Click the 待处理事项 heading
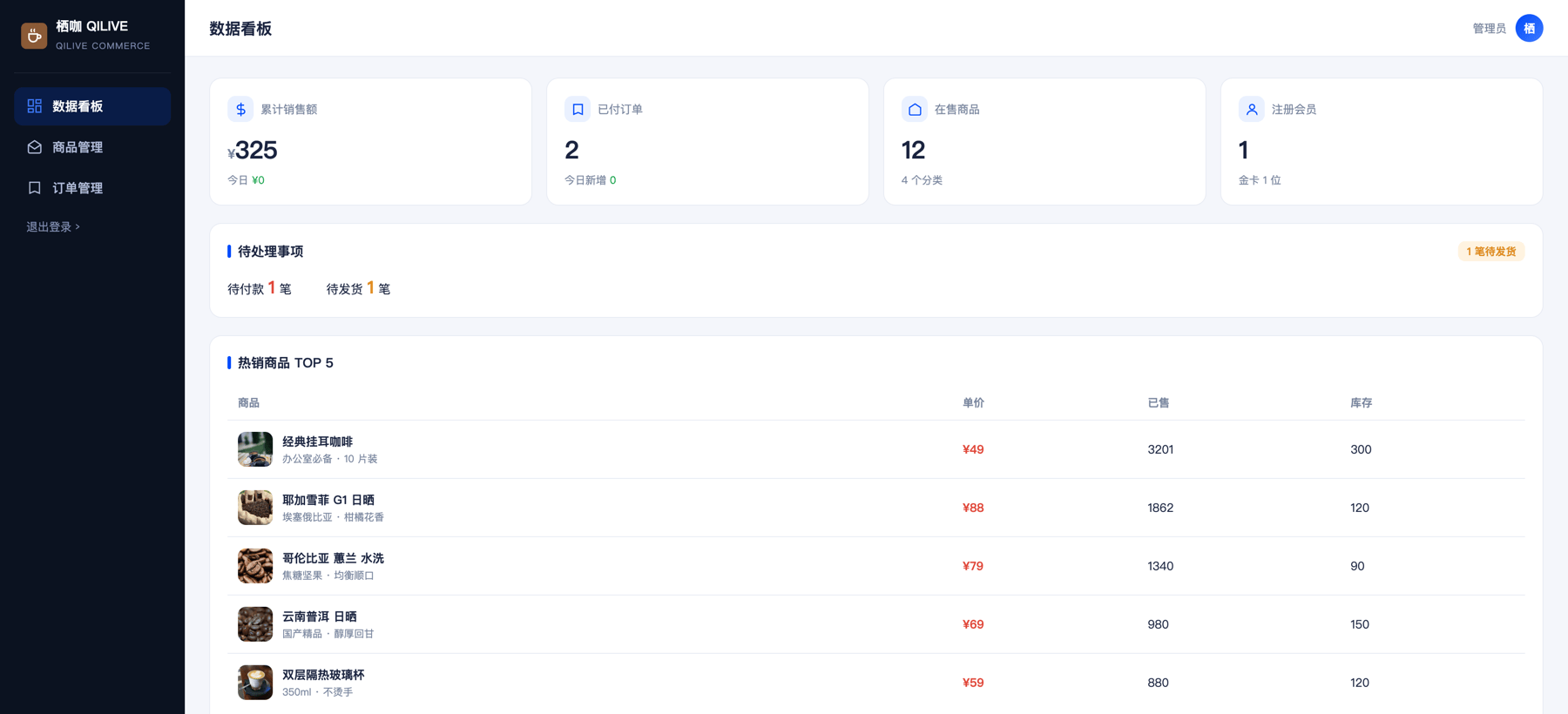 pos(271,252)
